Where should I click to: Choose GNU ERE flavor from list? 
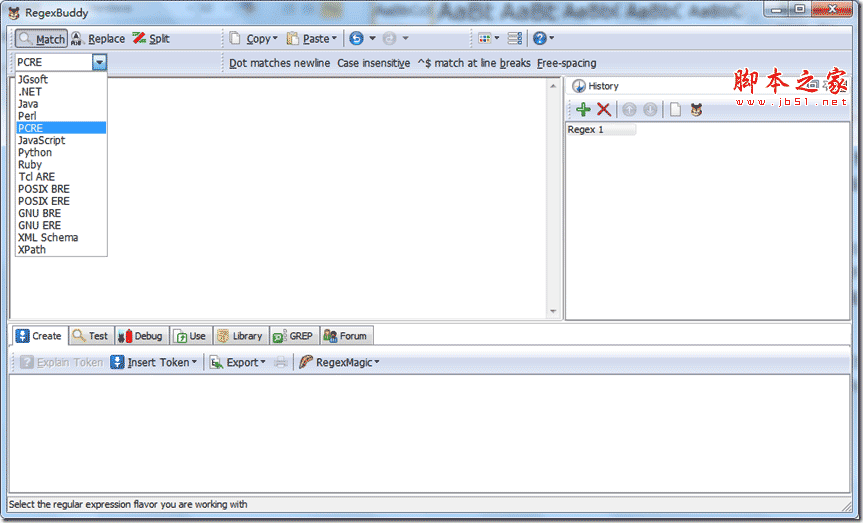pyautogui.click(x=61, y=225)
